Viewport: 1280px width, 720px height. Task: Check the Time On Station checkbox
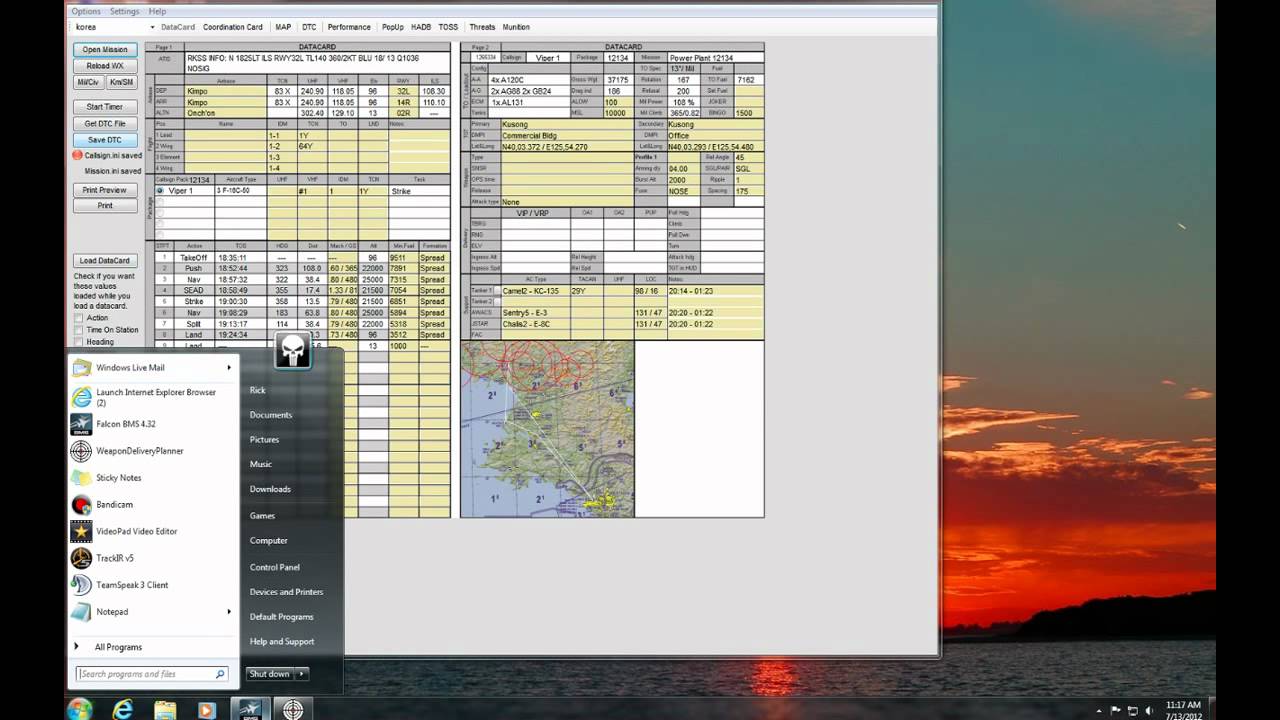click(79, 330)
